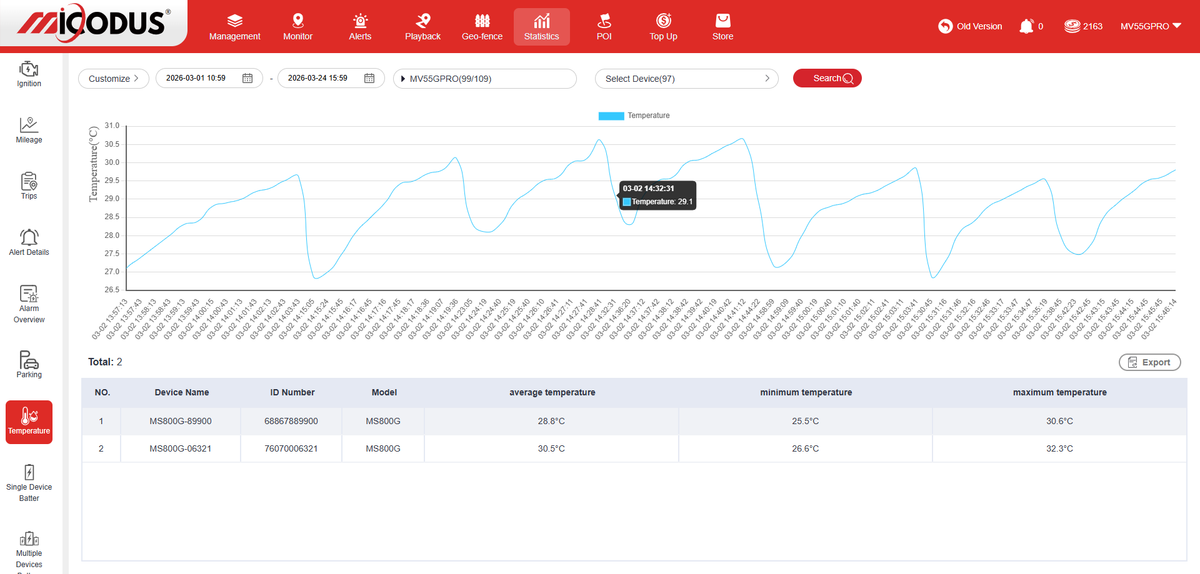Click the Total: 2 label
1200x574 pixels.
[105, 362]
